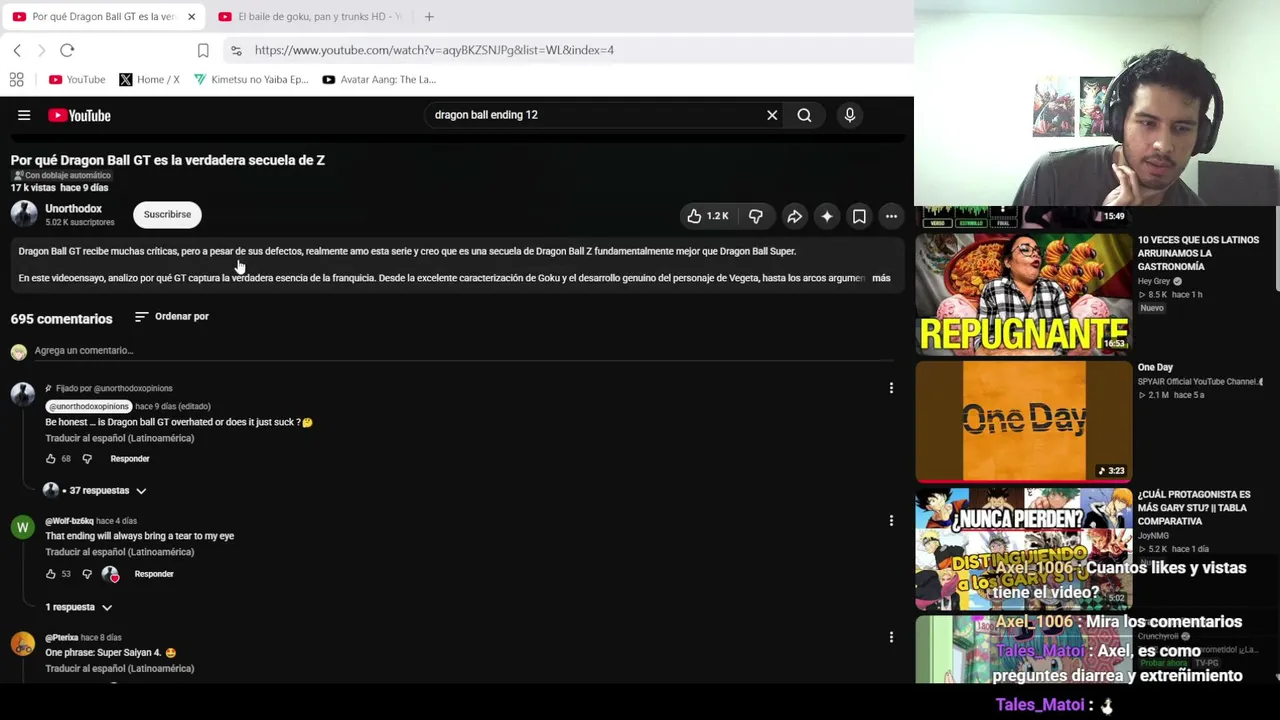Go forward in browser history
The height and width of the screenshot is (720, 1280).
click(x=41, y=50)
